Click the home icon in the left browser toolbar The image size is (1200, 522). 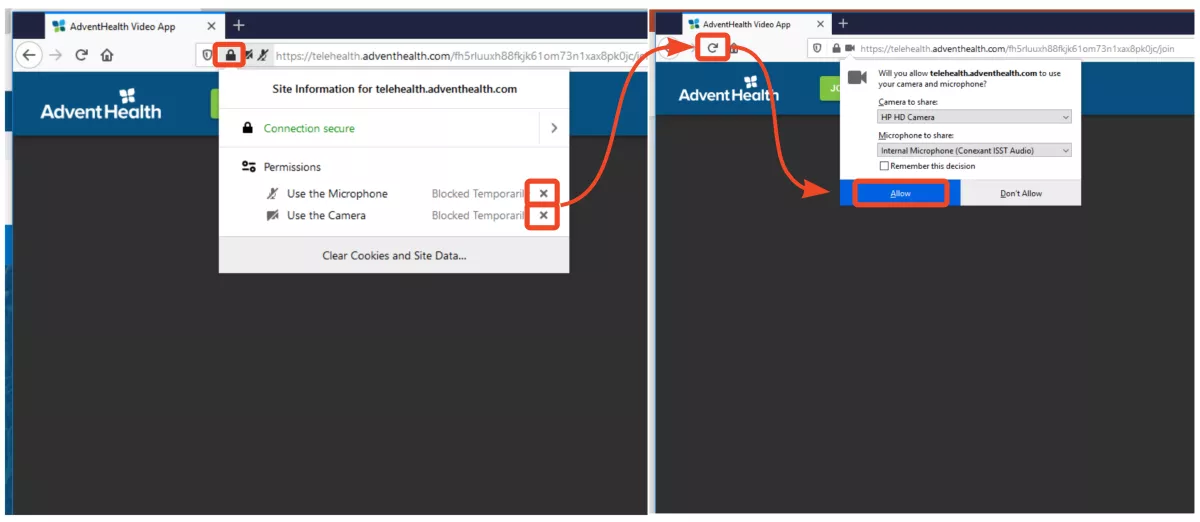click(x=107, y=56)
